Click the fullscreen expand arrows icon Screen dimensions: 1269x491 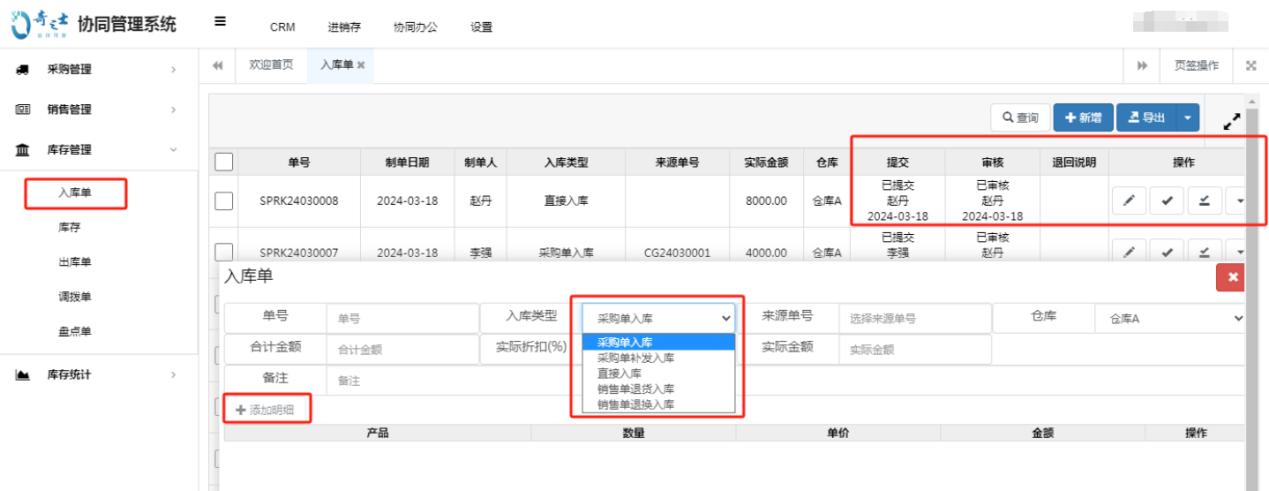point(1232,121)
